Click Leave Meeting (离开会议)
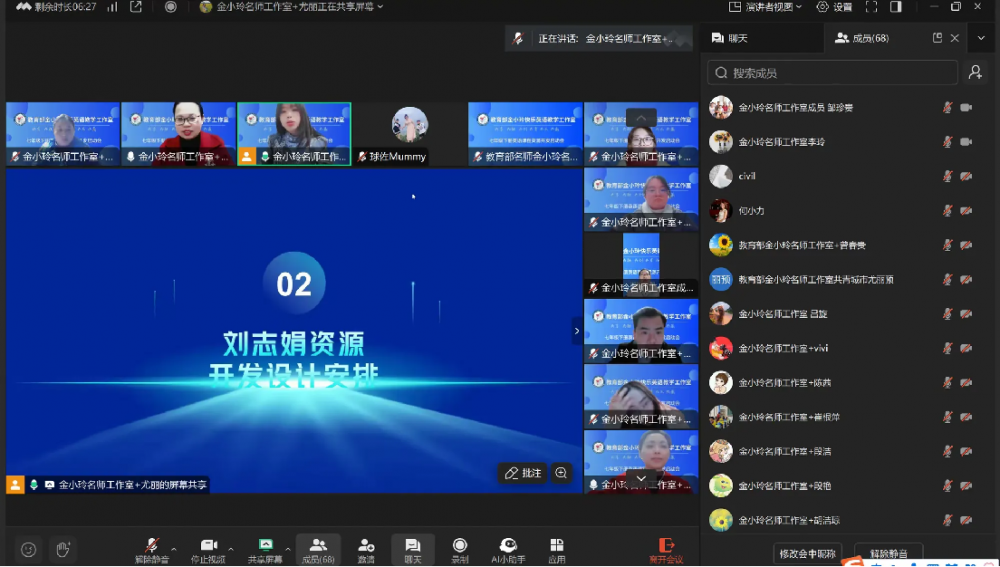Screen dimensions: 1000x567 pyautogui.click(x=666, y=550)
